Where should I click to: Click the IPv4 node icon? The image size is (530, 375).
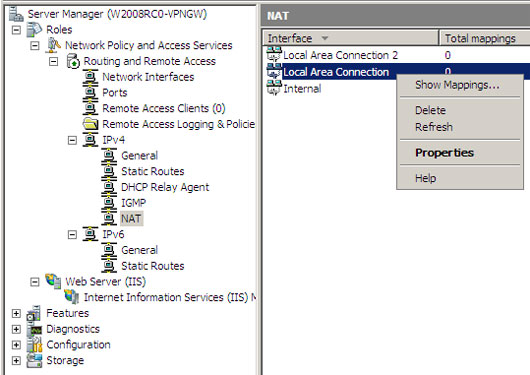click(91, 140)
